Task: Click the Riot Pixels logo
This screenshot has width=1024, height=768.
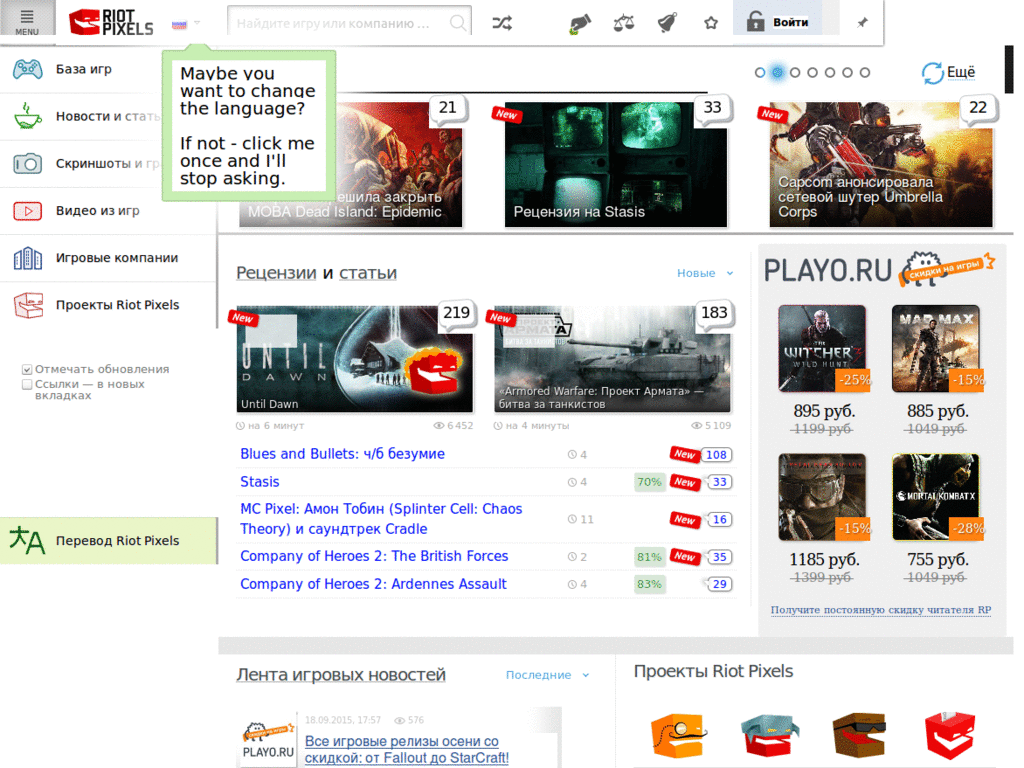Action: coord(111,22)
